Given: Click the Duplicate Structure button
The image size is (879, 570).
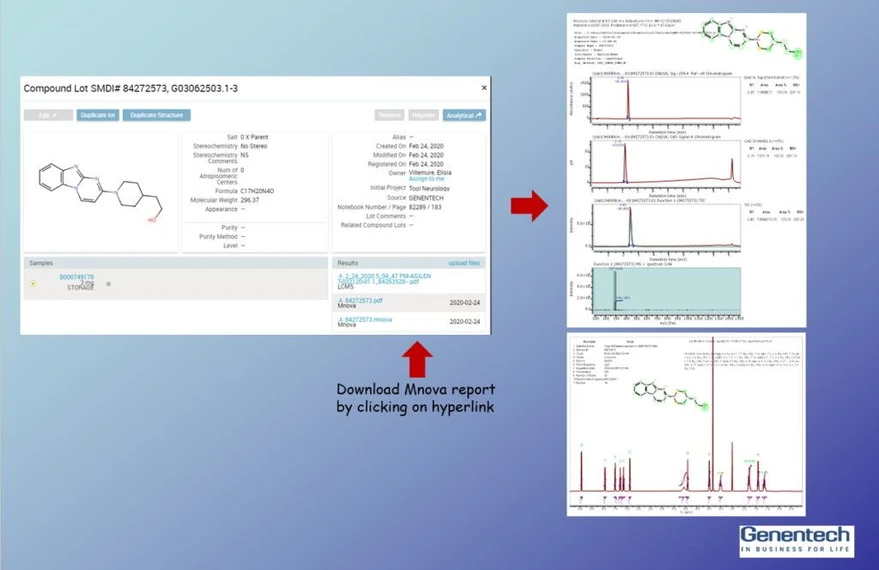Looking at the screenshot, I should (x=156, y=115).
